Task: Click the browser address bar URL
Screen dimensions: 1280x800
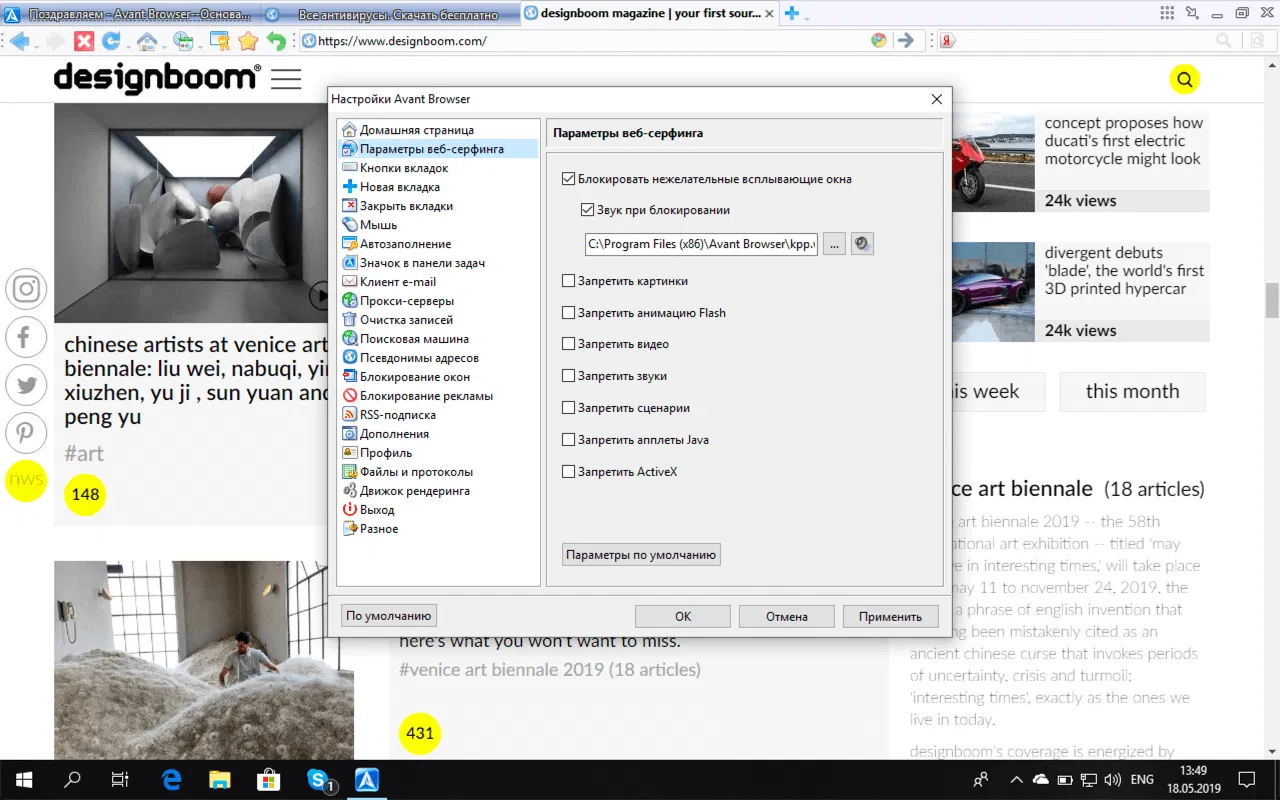Action: [x=402, y=41]
